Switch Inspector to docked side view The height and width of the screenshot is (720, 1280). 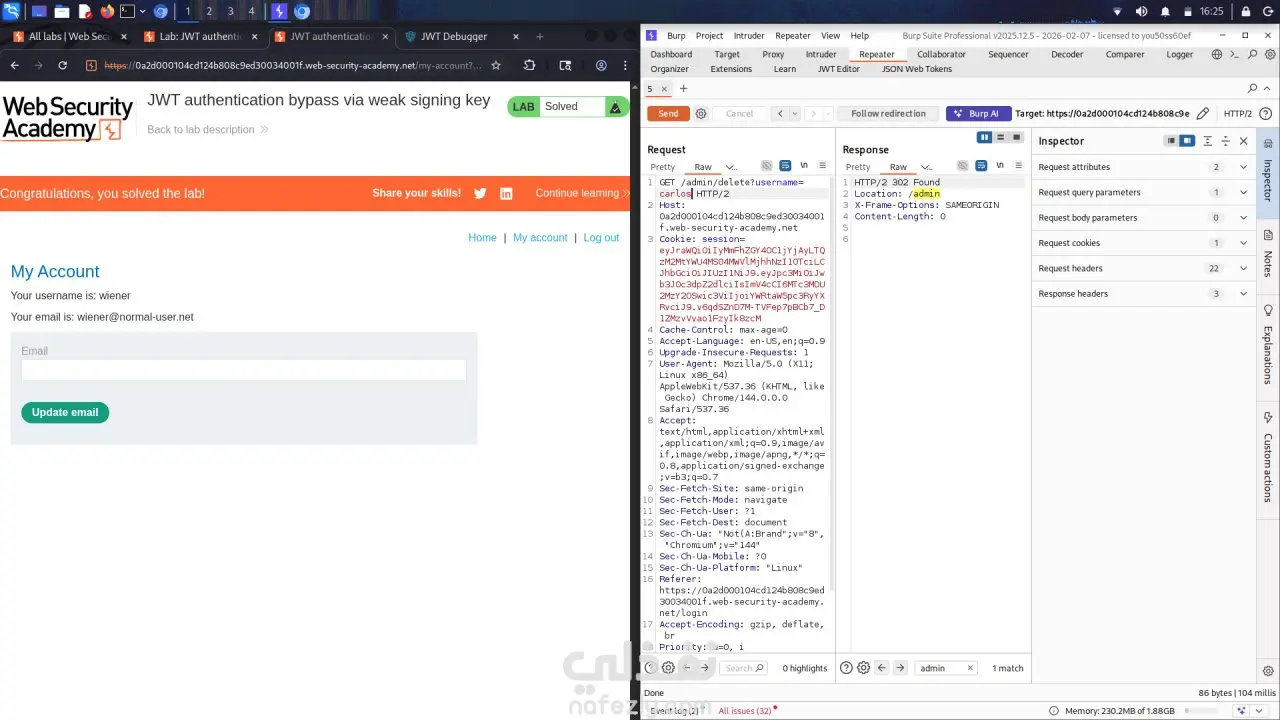tap(1187, 141)
